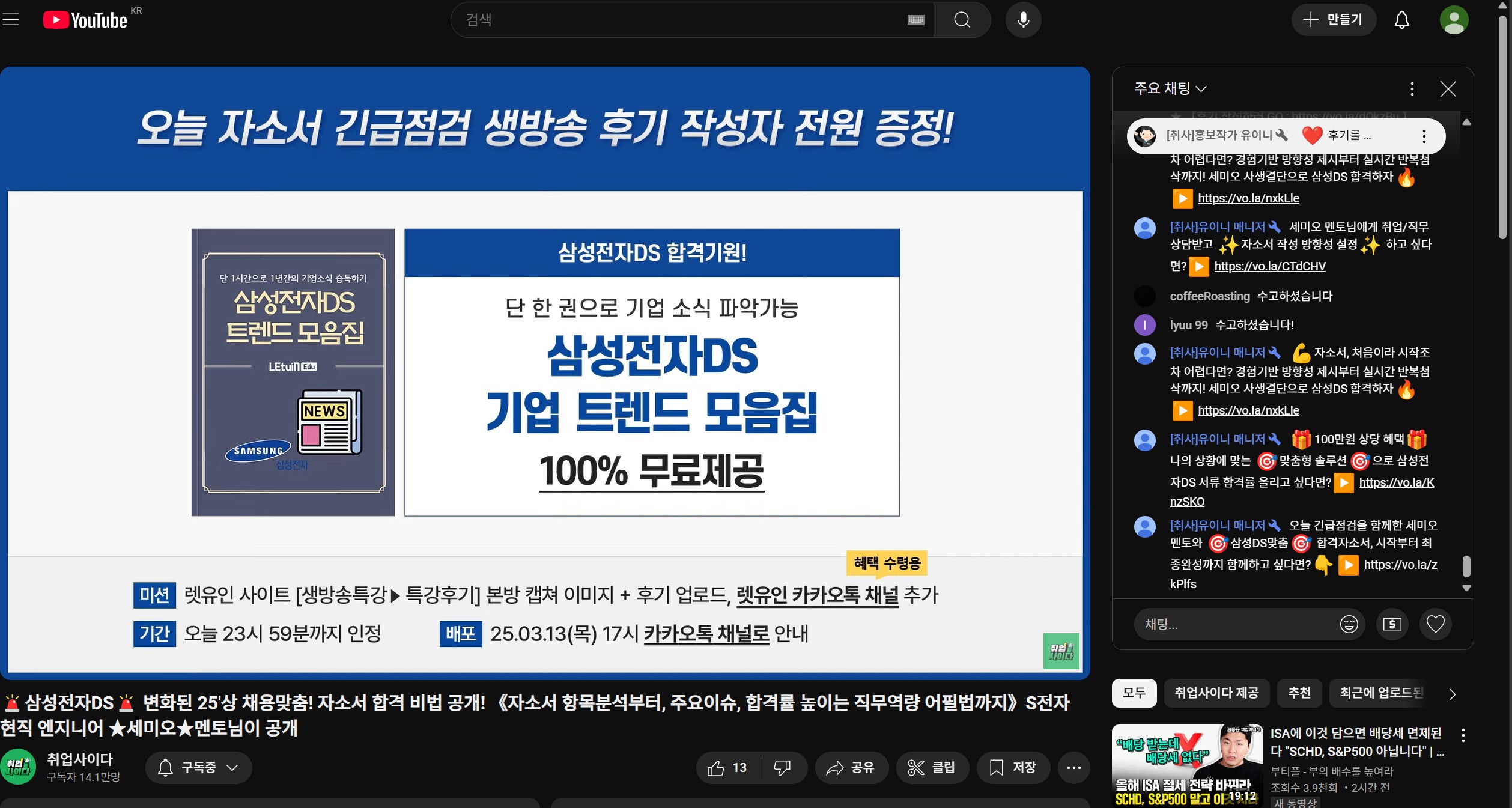Select the 추천 filter chip
Image resolution: width=1512 pixels, height=808 pixels.
[1299, 693]
